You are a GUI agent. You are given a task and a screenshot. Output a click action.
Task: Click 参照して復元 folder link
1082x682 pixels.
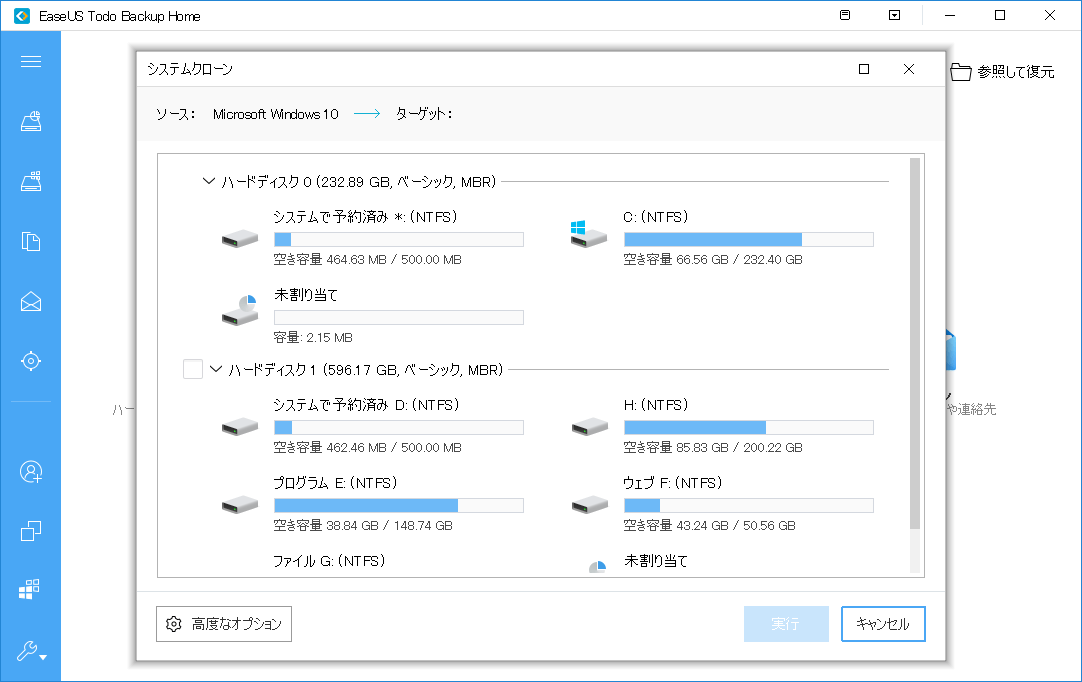pyautogui.click(x=1002, y=72)
